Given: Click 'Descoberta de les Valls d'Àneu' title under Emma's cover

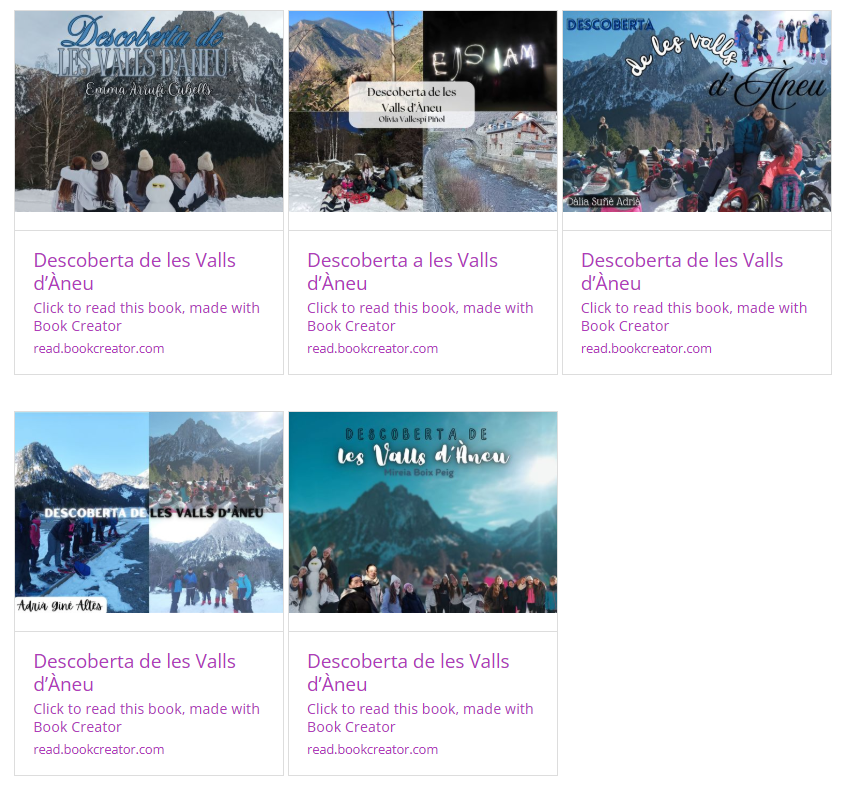Looking at the screenshot, I should tap(135, 272).
